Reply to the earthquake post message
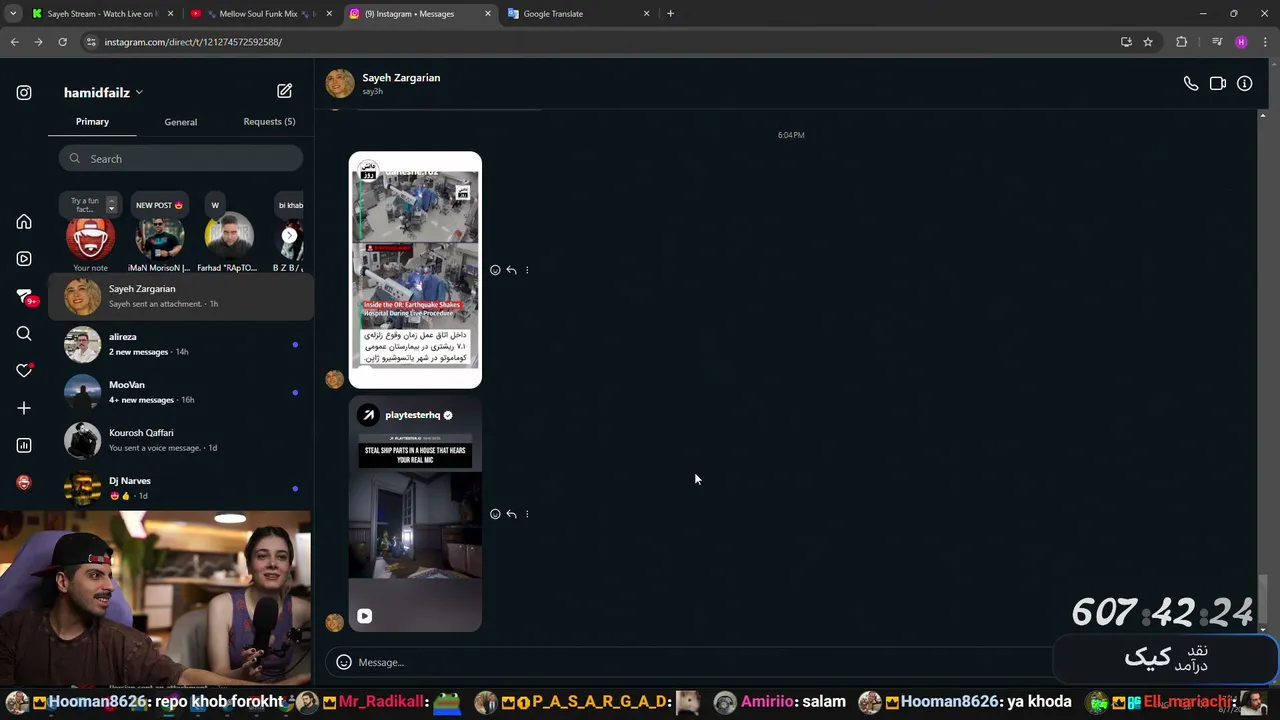The height and width of the screenshot is (720, 1280). point(511,270)
